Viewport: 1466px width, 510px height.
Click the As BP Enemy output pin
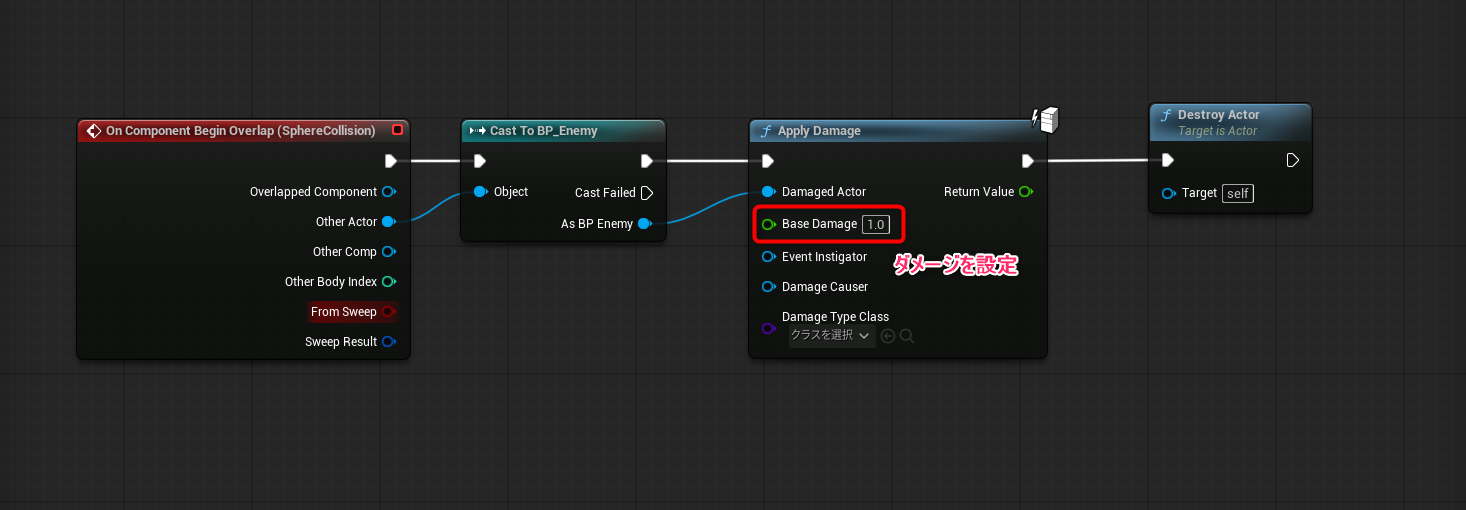(x=644, y=224)
